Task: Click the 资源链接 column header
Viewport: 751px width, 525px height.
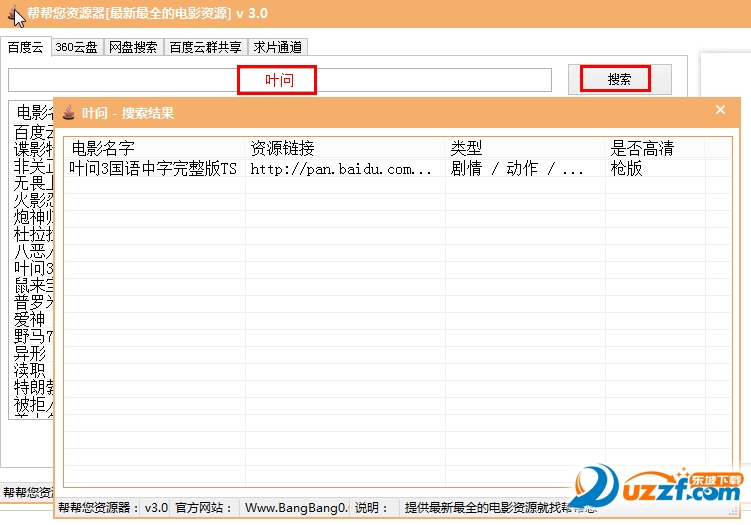Action: click(345, 148)
